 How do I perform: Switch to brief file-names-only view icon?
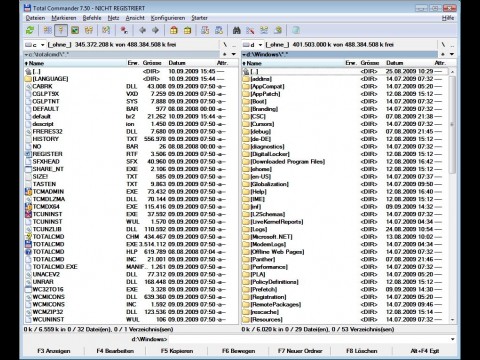point(48,31)
